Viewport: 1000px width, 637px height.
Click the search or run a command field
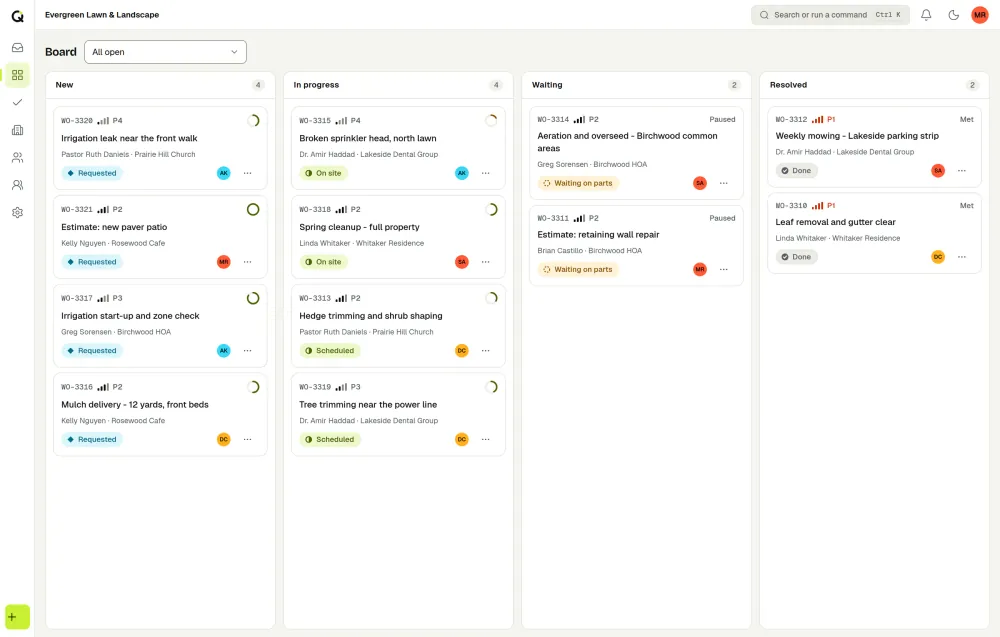[830, 15]
